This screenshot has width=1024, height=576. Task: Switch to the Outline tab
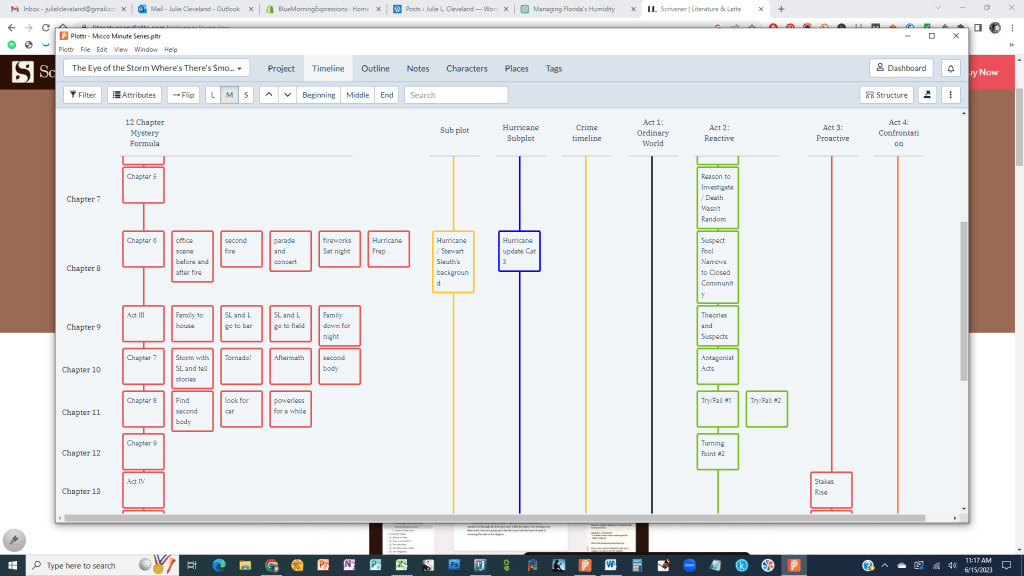pos(375,68)
